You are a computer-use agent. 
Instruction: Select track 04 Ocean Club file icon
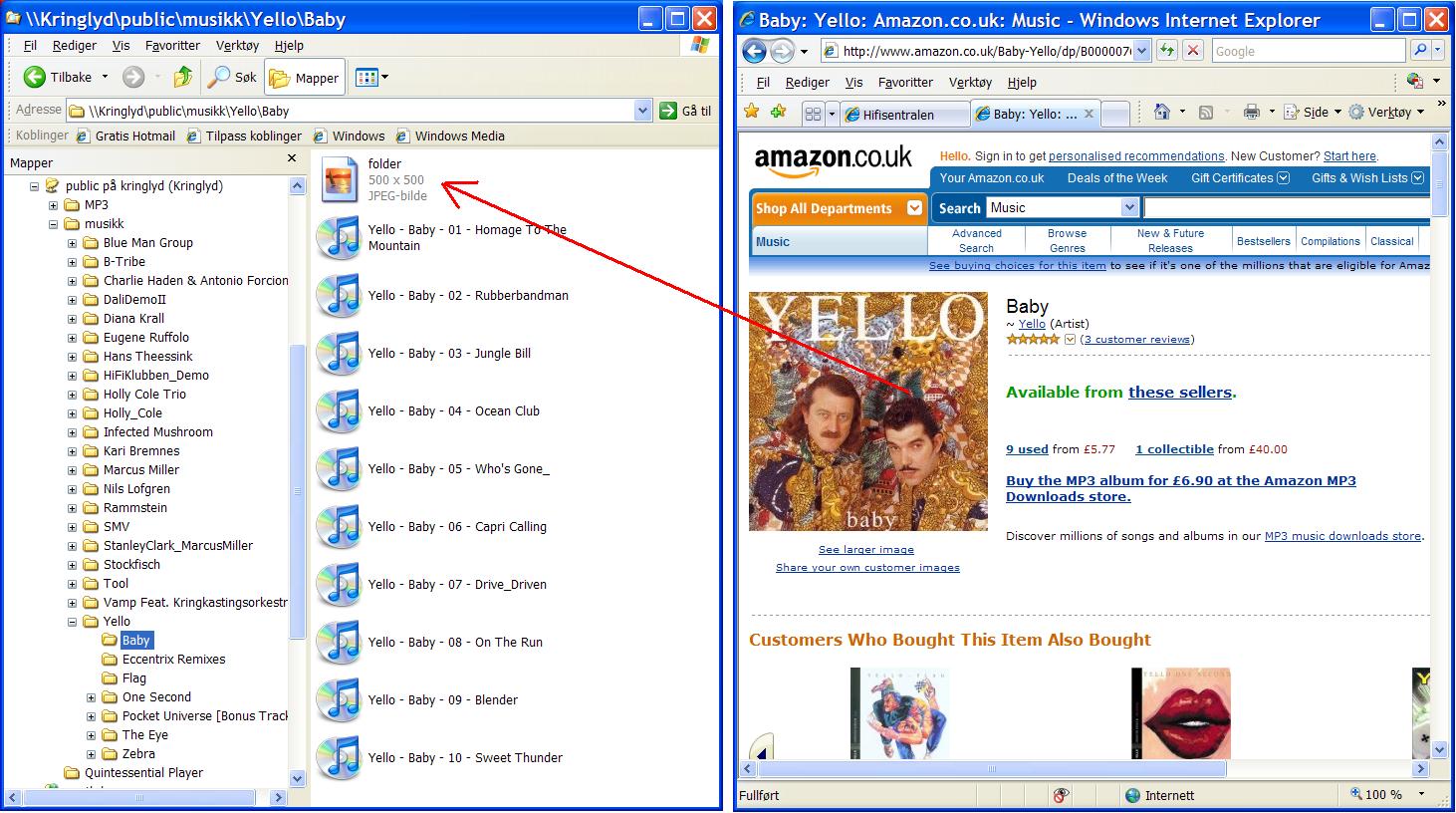(340, 411)
